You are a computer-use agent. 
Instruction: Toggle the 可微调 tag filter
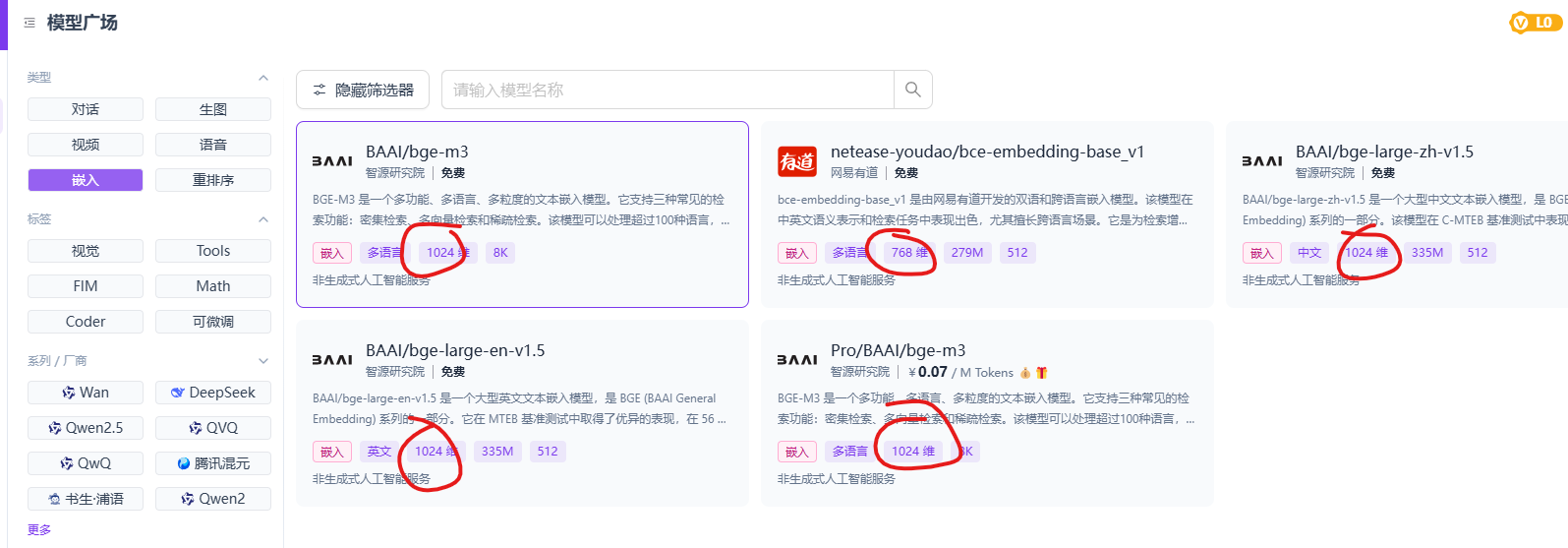(213, 322)
